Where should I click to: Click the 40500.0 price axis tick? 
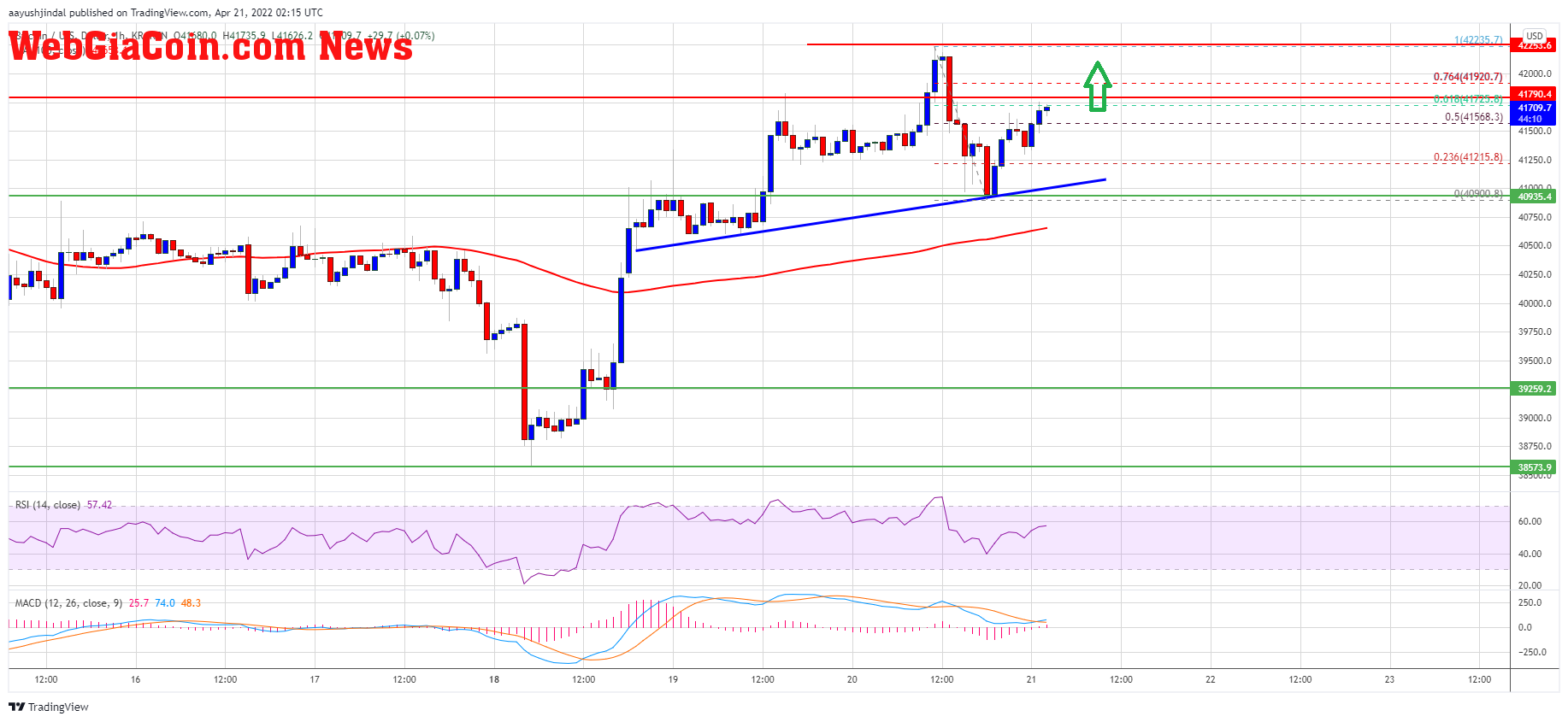[x=1535, y=245]
